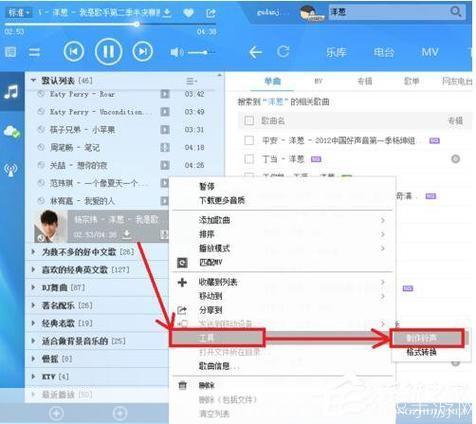The width and height of the screenshot is (476, 424).
Task: Refresh the search results page
Action: pos(283,52)
